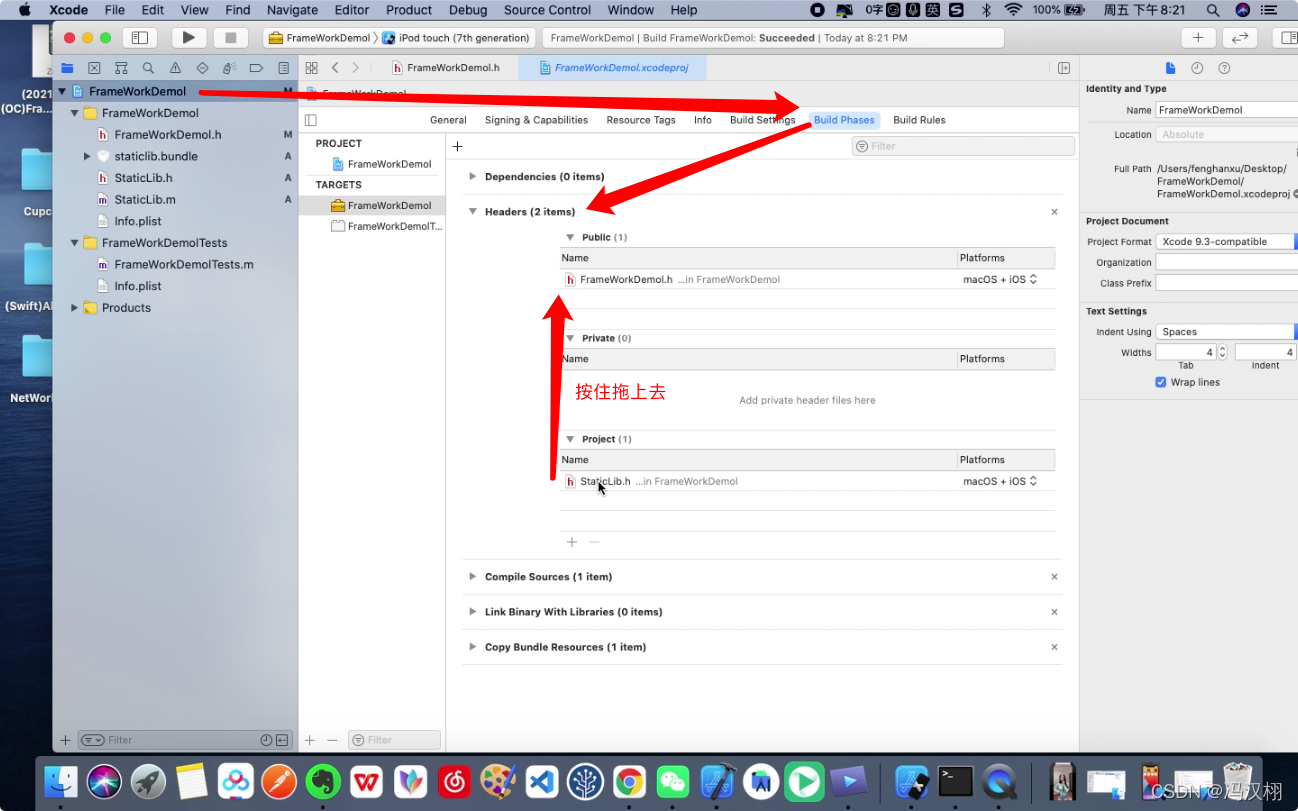The image size is (1298, 811).
Task: Add target with plus below targets list
Action: (310, 740)
